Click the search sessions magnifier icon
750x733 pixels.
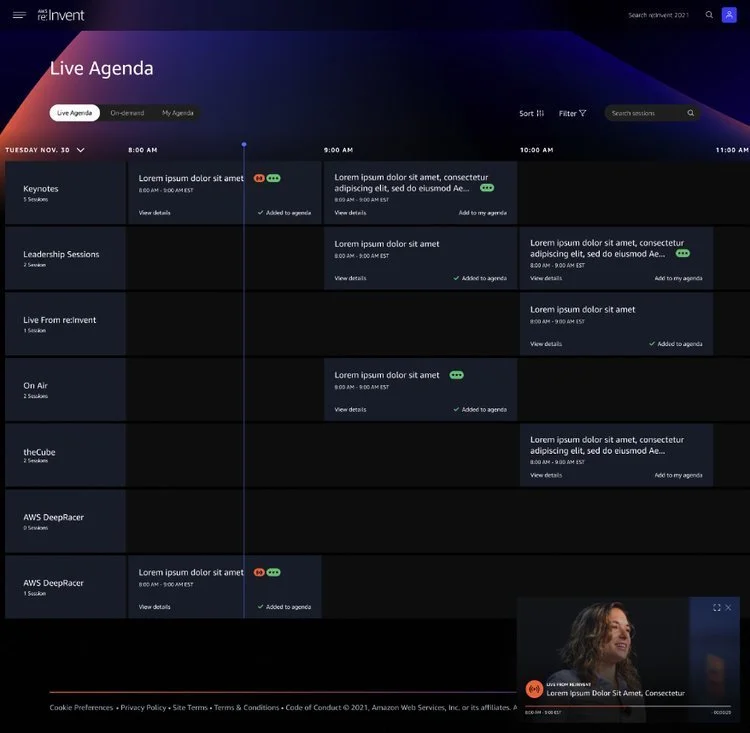coord(691,113)
